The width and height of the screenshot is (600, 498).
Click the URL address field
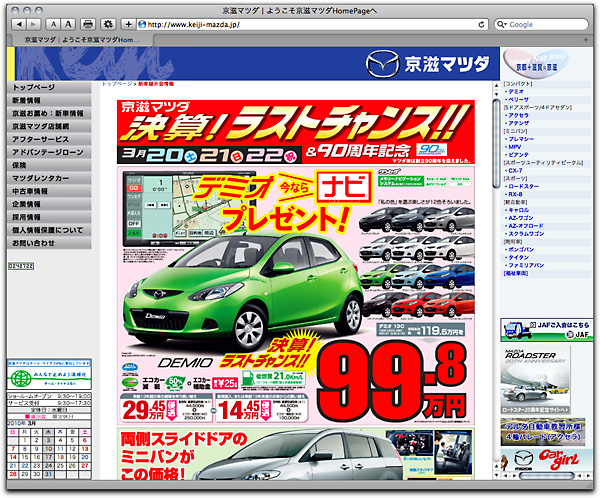pyautogui.click(x=300, y=23)
